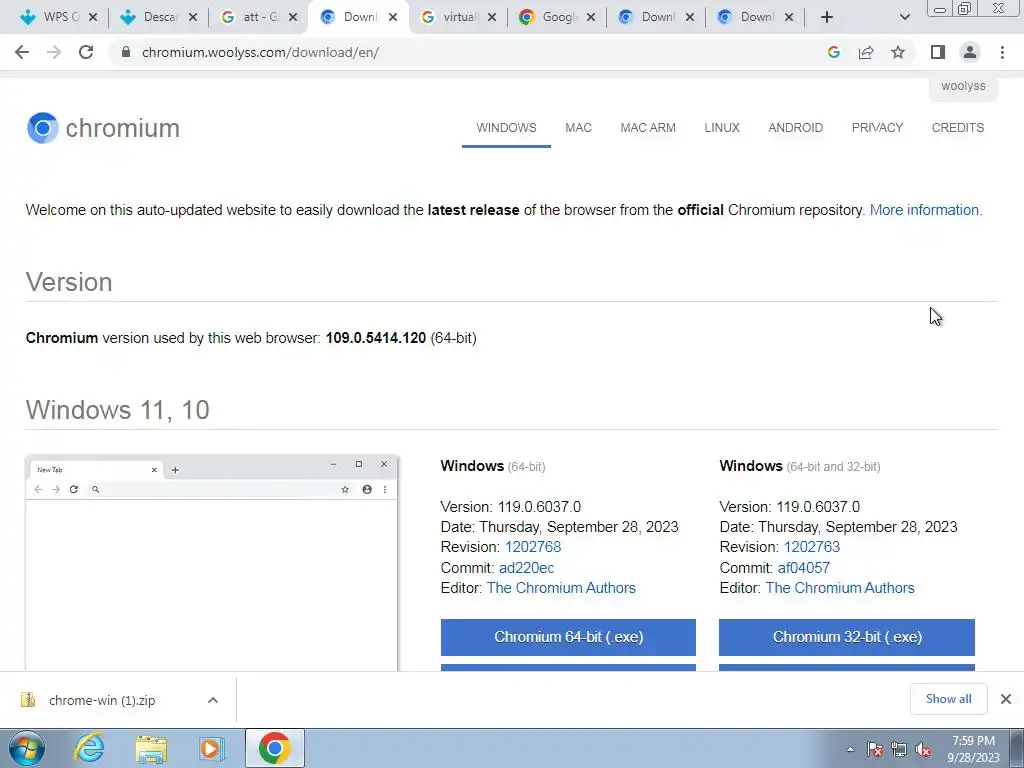Select the MAC navigation item

[579, 128]
